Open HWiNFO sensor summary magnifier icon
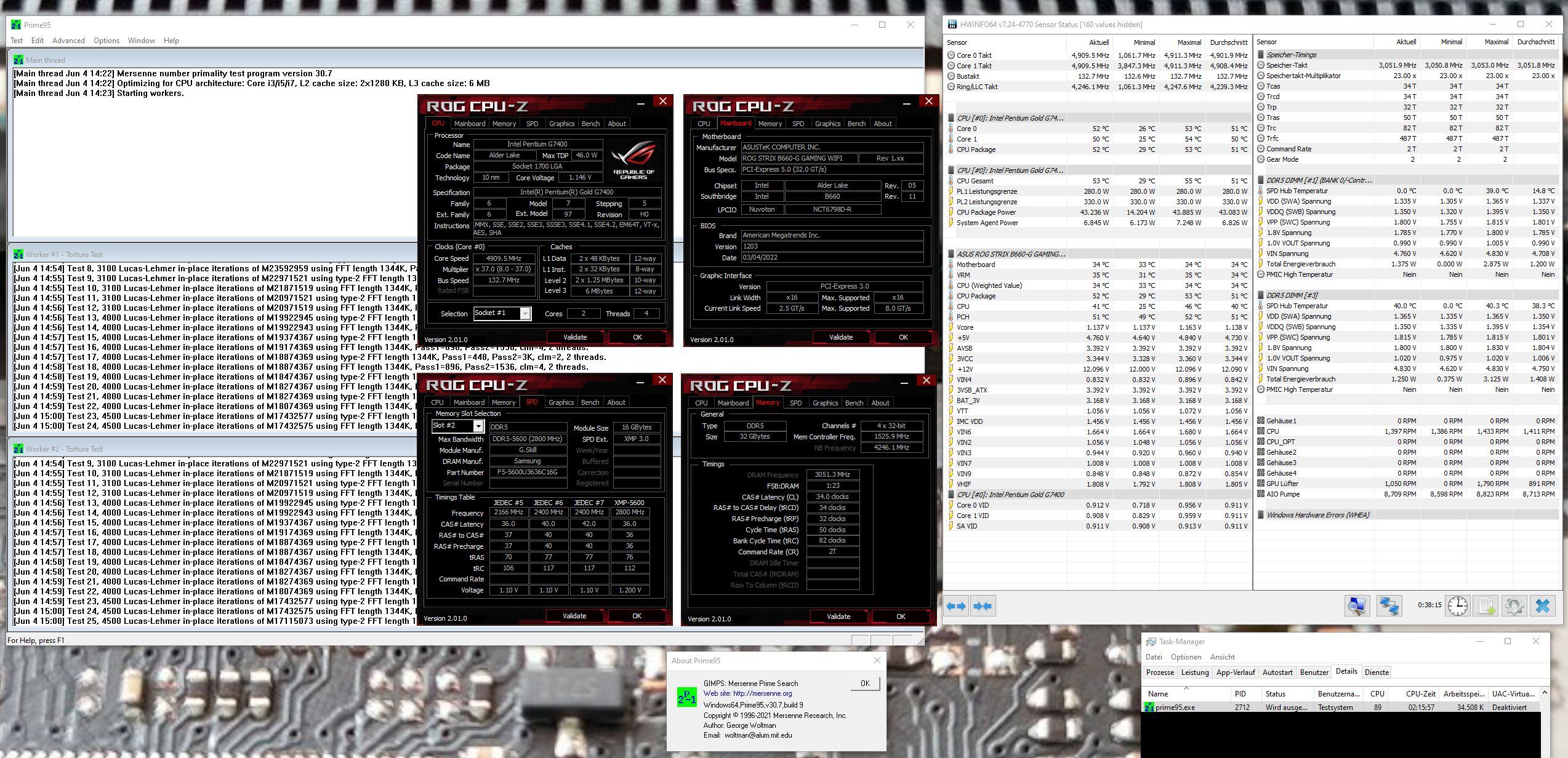Screen dimensions: 1568x758 click(x=1357, y=606)
